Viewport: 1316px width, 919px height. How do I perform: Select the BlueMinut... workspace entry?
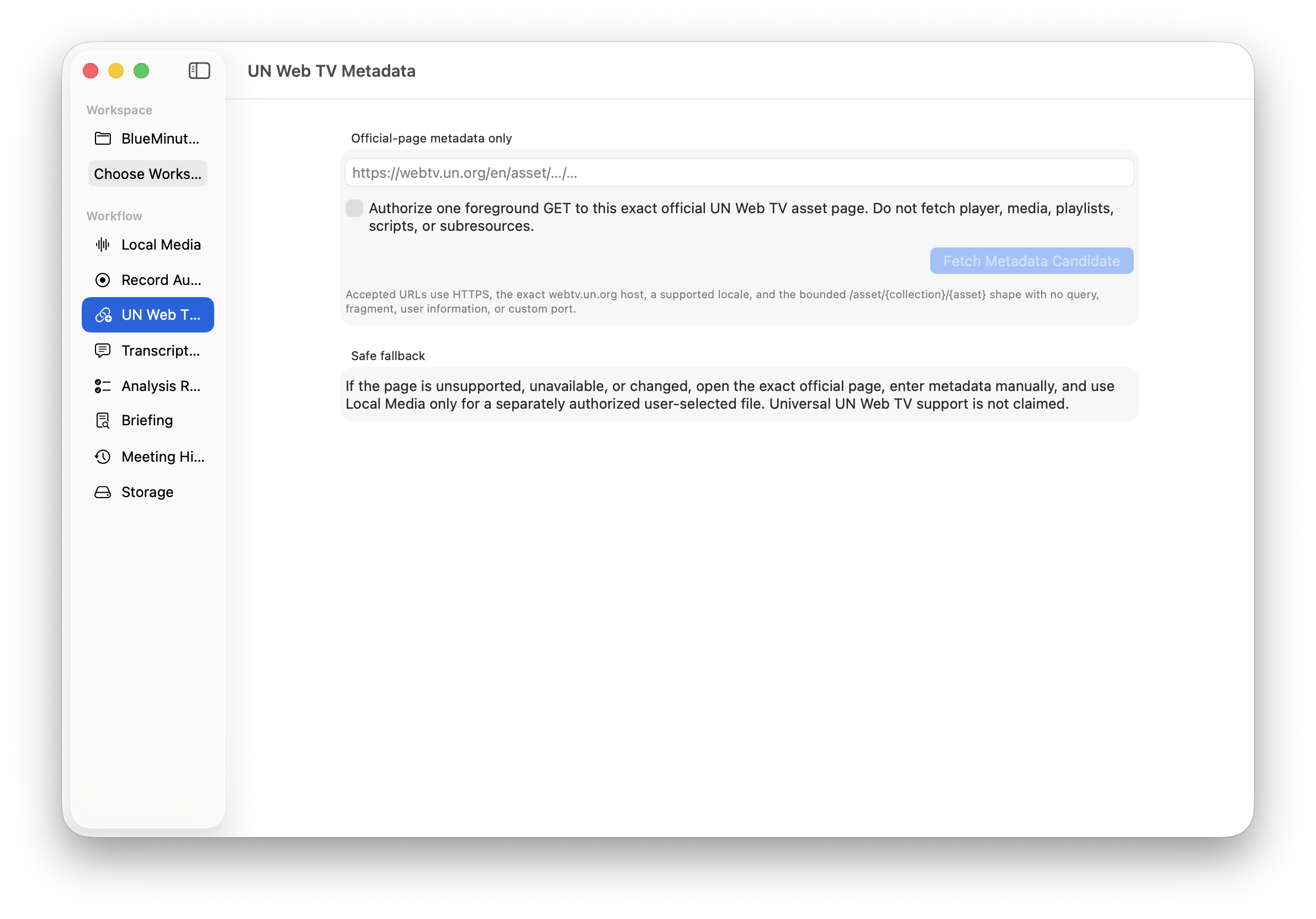pyautogui.click(x=148, y=138)
